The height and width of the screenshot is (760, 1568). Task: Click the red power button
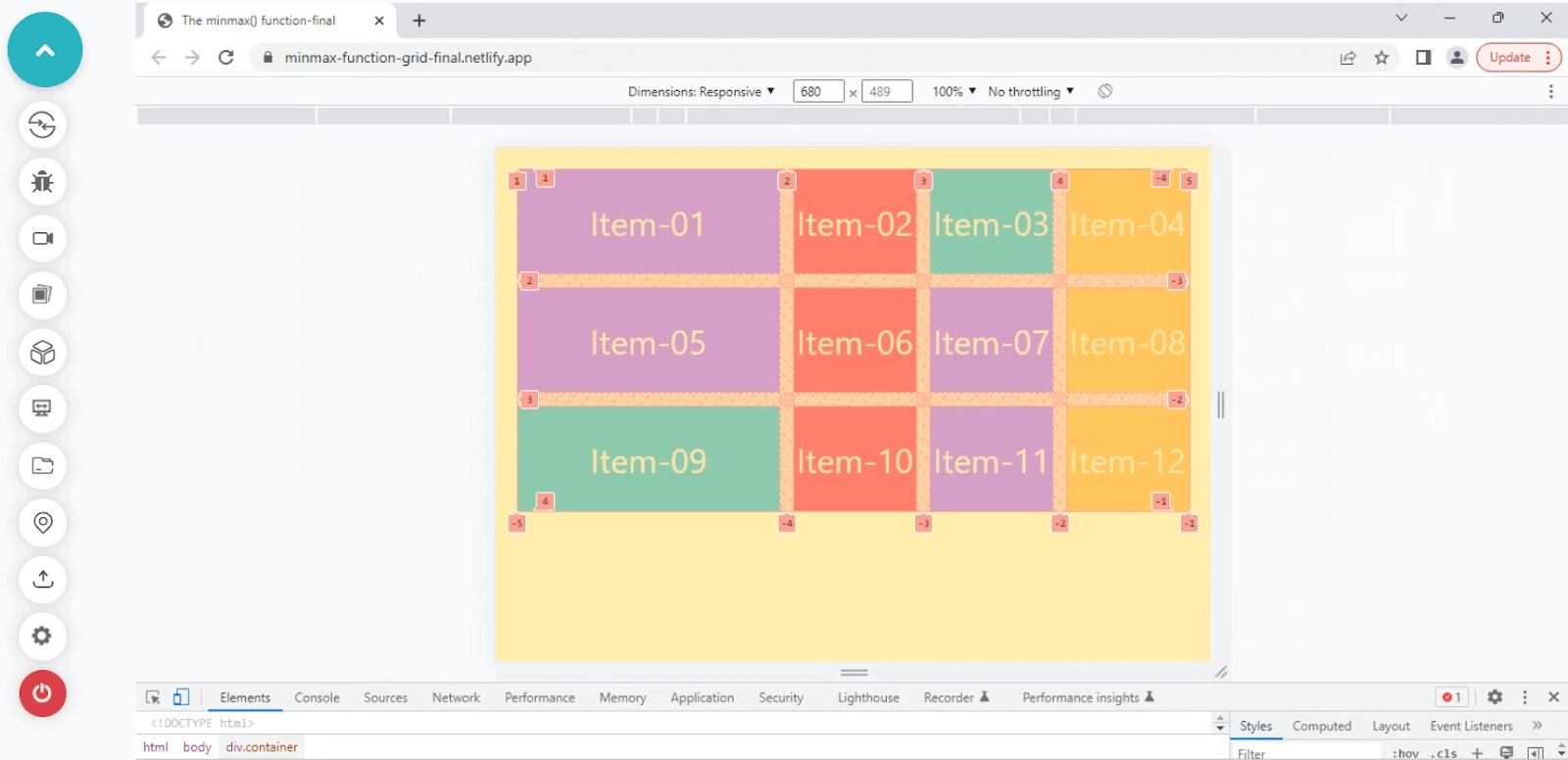[42, 693]
